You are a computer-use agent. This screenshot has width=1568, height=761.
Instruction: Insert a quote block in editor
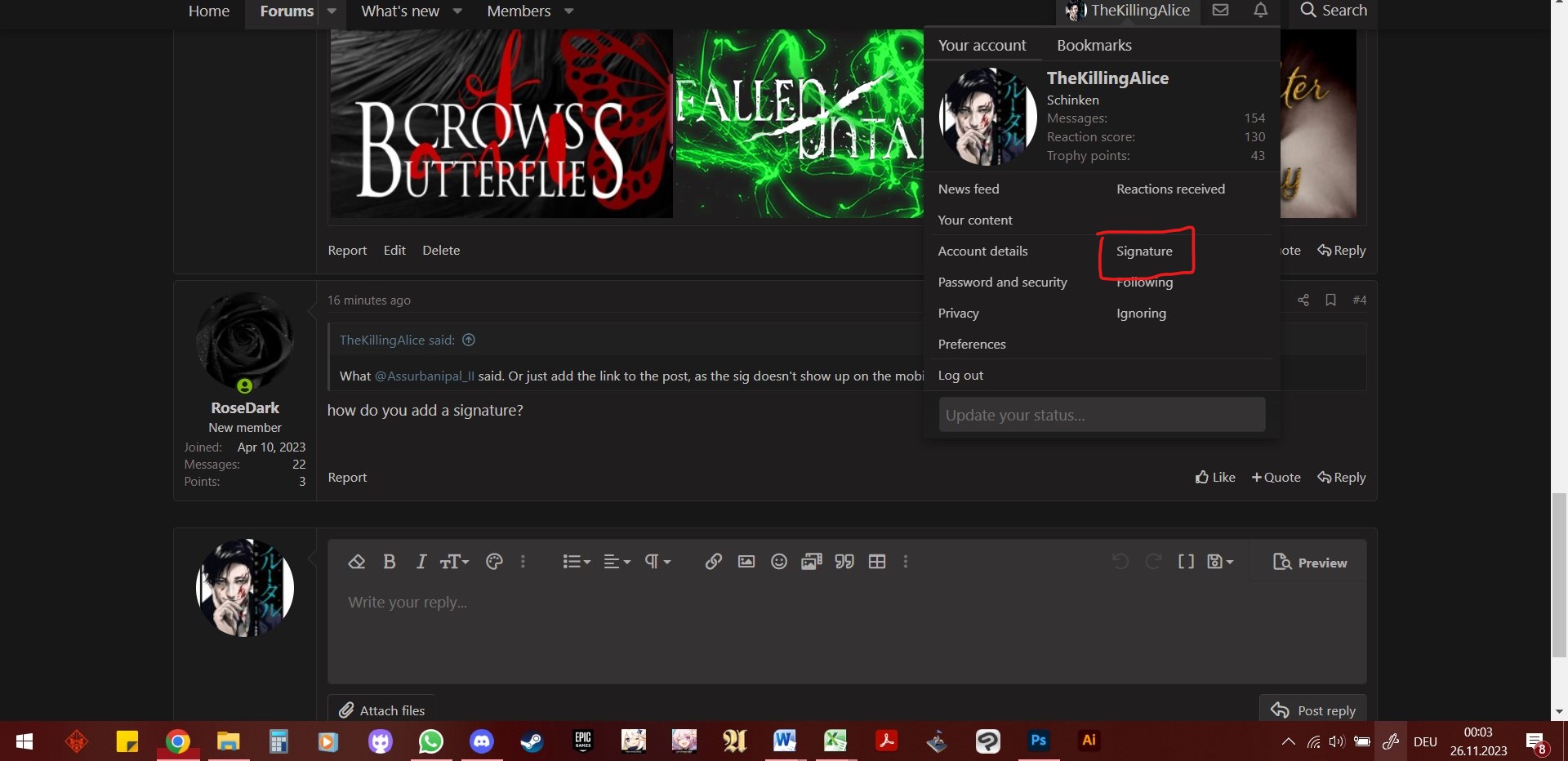(x=844, y=562)
